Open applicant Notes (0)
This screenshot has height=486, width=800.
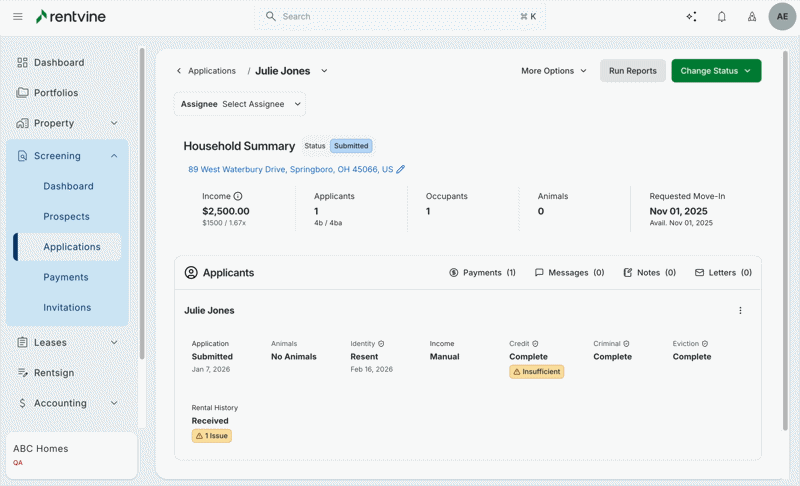click(649, 272)
